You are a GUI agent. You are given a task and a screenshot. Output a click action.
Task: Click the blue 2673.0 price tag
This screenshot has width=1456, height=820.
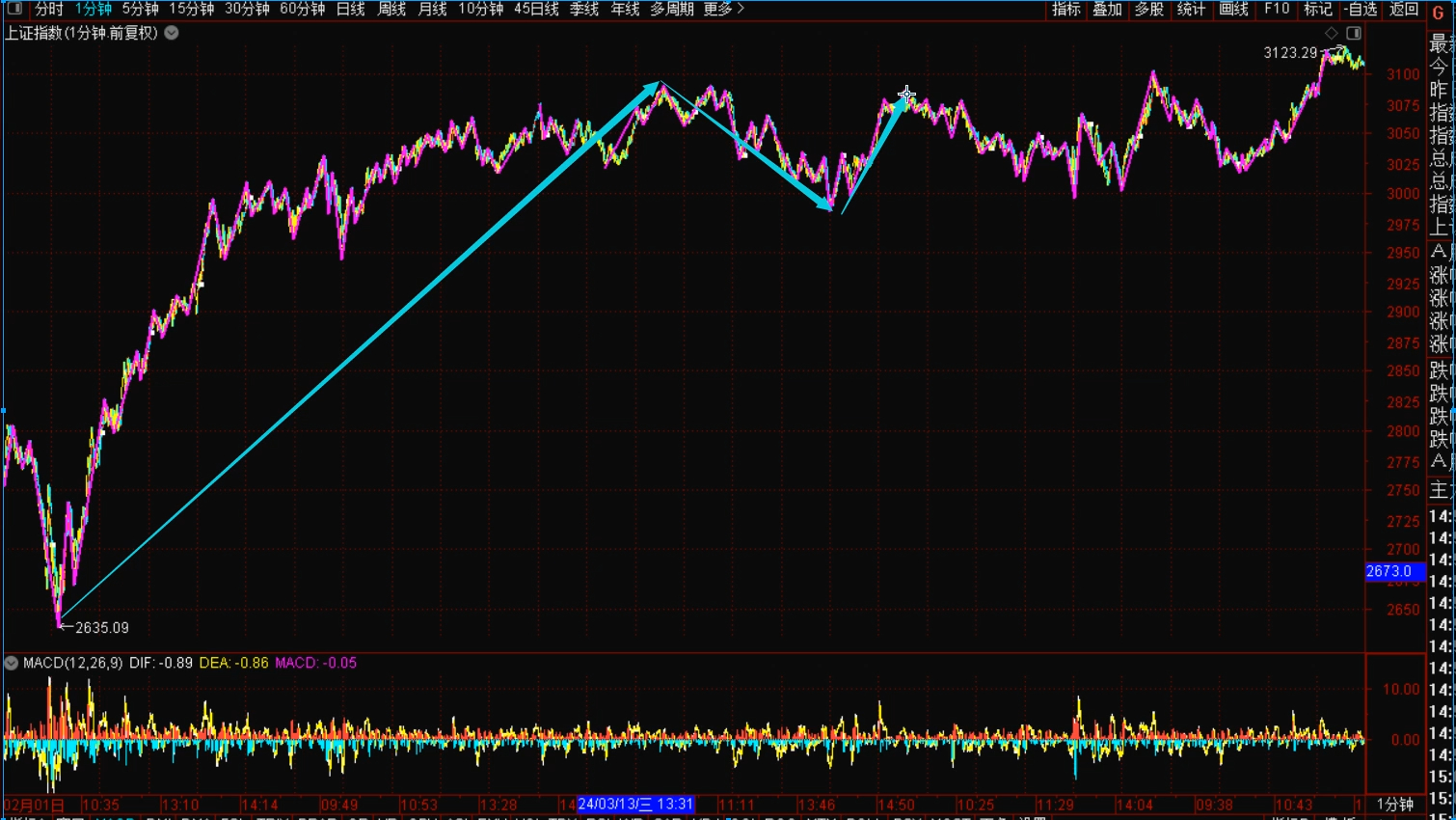(1395, 571)
